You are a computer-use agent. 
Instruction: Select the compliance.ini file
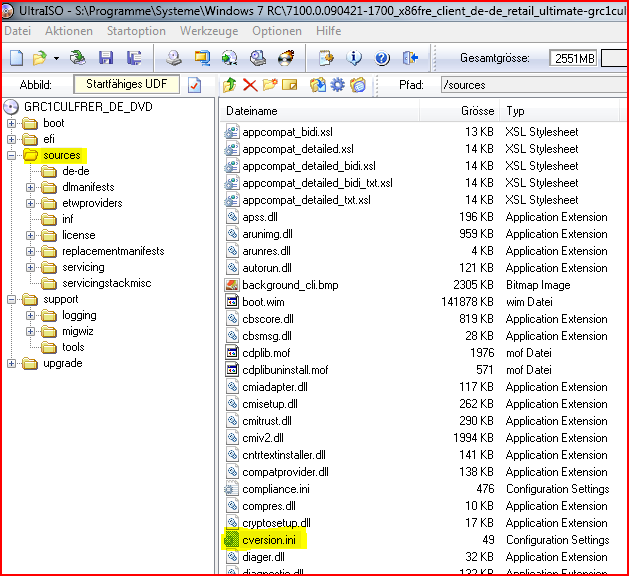pos(276,489)
